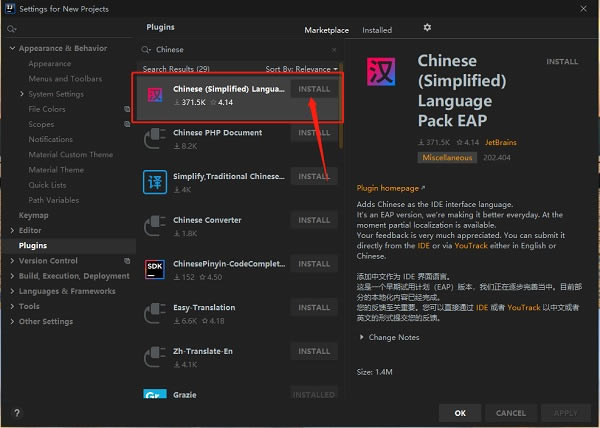Install ChinesePinyin-CodeCompletion plugin

pyautogui.click(x=314, y=264)
